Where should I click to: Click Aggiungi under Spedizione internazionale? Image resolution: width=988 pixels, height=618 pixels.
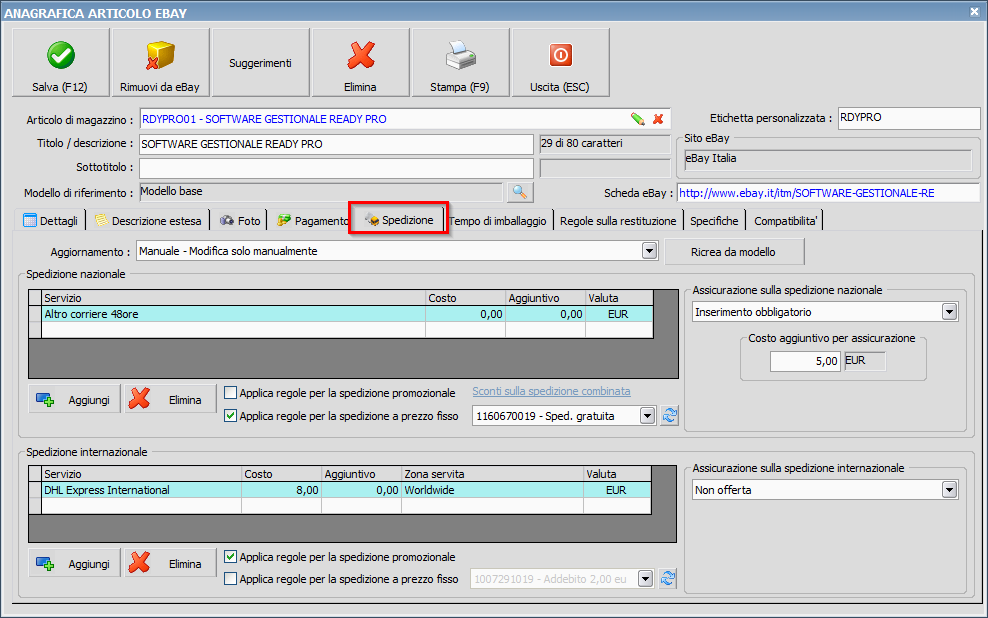(74, 564)
